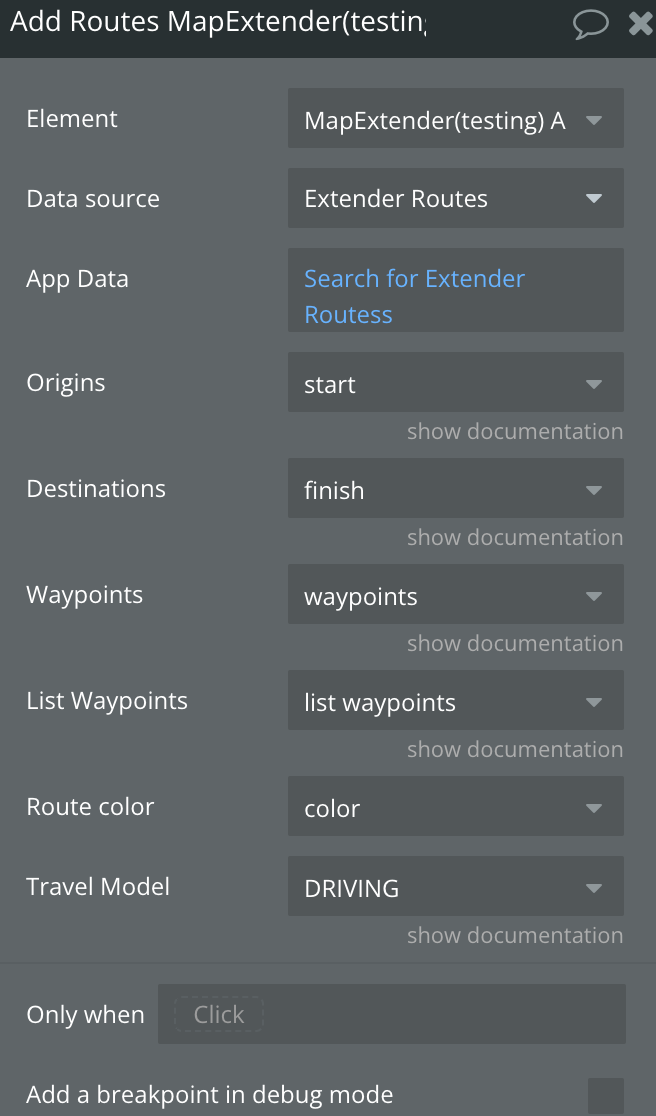Close the Add Routes panel
656x1116 pixels.
point(641,23)
